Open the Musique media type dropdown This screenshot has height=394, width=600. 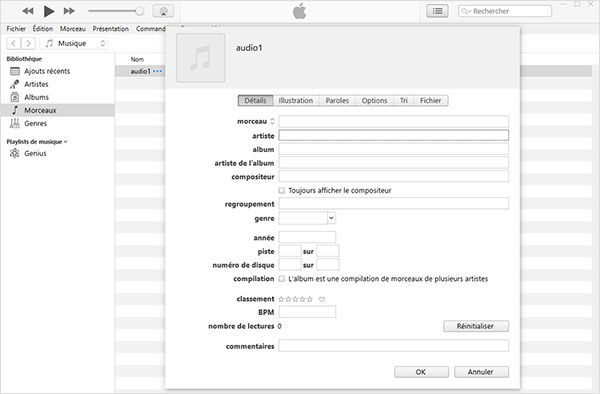[x=74, y=43]
